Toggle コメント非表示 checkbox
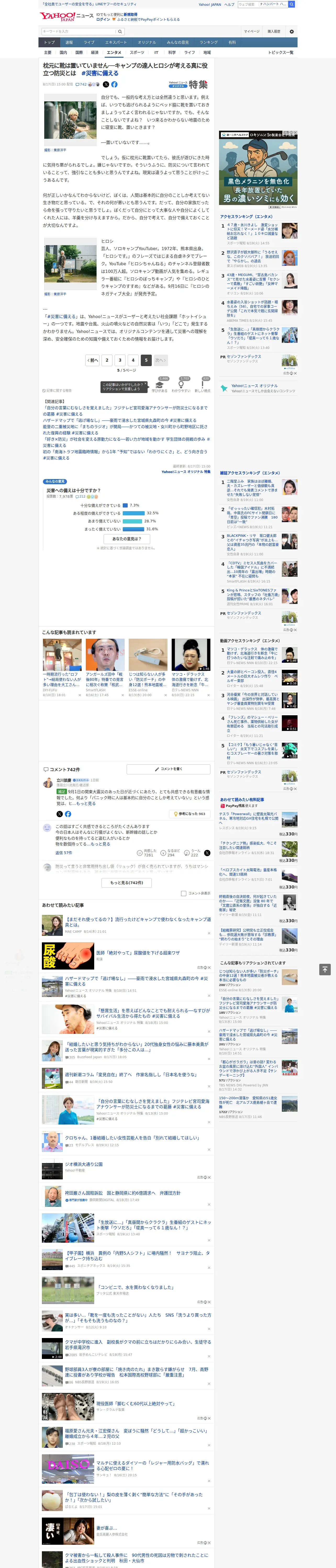 click(x=183, y=893)
